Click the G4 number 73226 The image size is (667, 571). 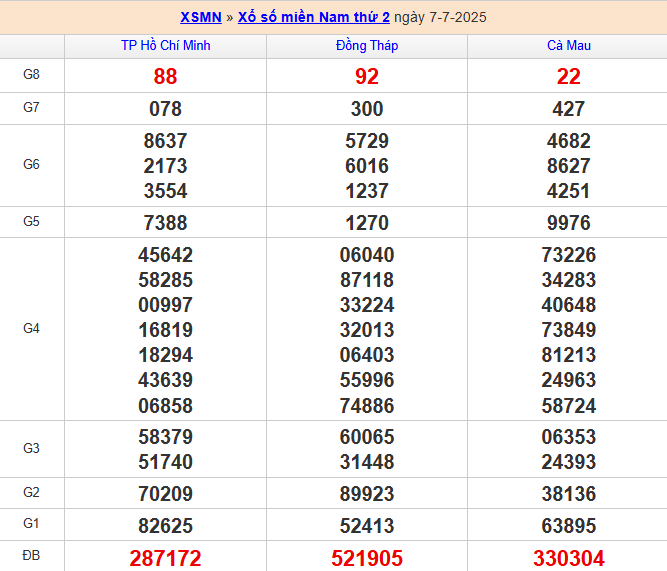tap(569, 255)
